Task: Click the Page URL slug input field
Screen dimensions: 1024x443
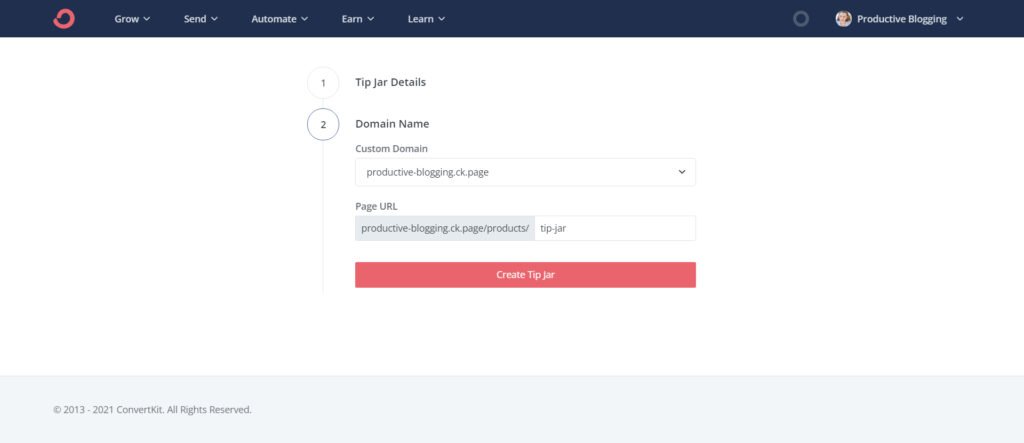Action: [615, 229]
